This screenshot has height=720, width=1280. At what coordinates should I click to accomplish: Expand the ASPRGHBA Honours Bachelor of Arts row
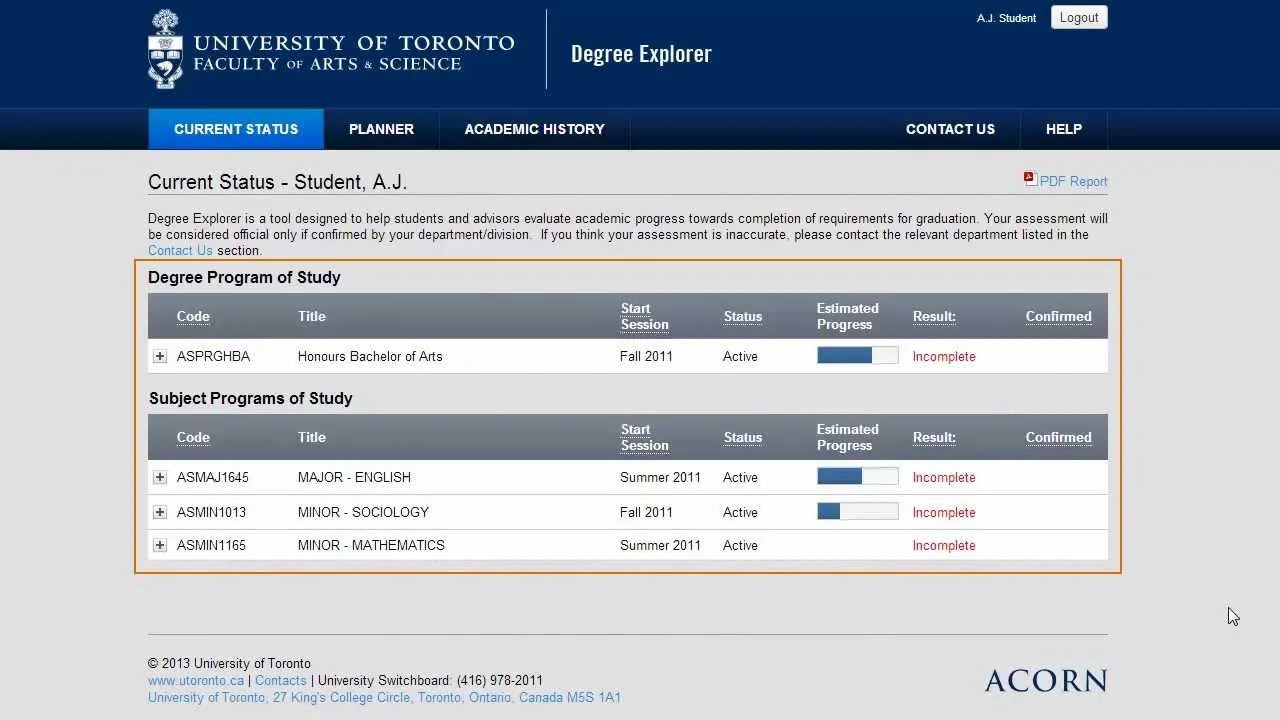[x=160, y=356]
